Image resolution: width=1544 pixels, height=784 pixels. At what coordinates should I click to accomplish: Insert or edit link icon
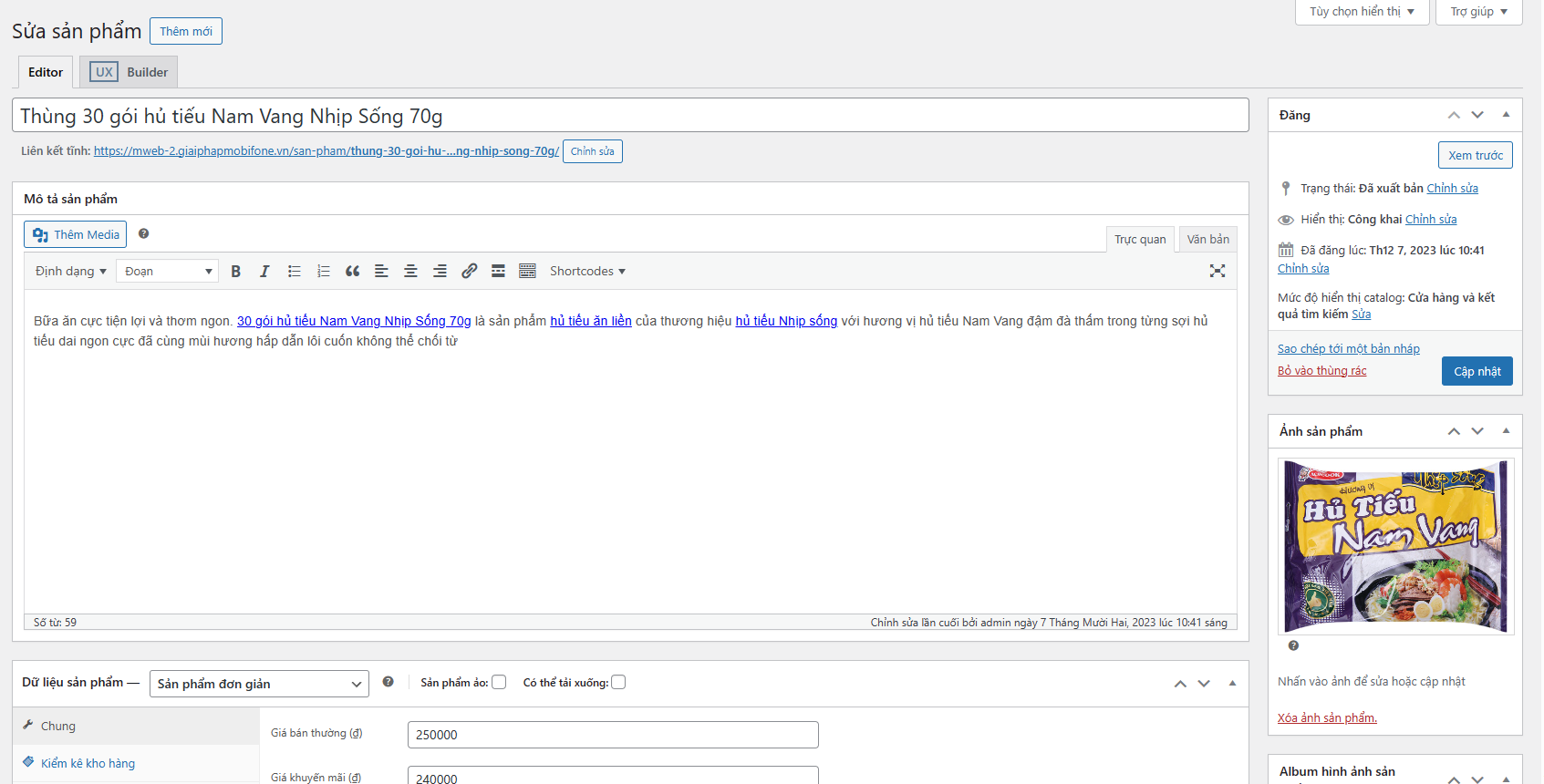[x=469, y=271]
